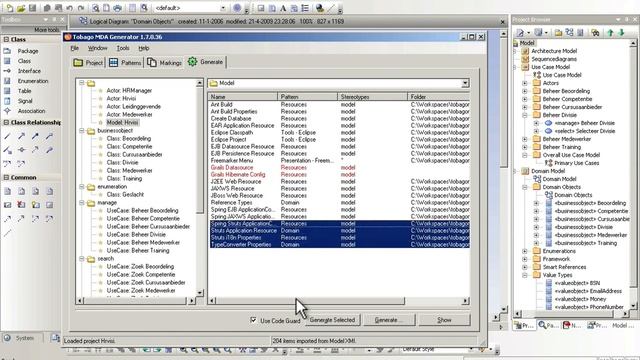This screenshot has width=640, height=360.
Task: Select the Freemarker Menu row
Action: point(339,160)
